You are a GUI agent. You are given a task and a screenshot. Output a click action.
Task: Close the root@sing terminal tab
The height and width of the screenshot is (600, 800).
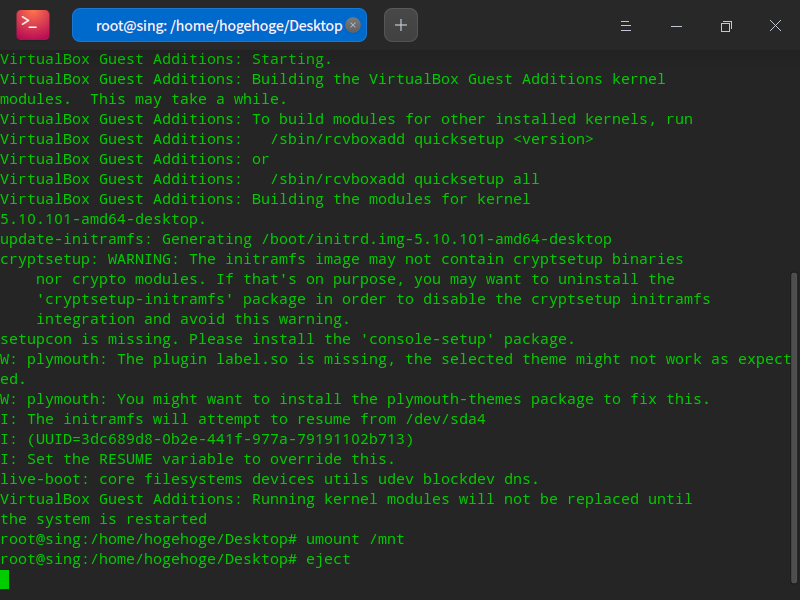353,24
